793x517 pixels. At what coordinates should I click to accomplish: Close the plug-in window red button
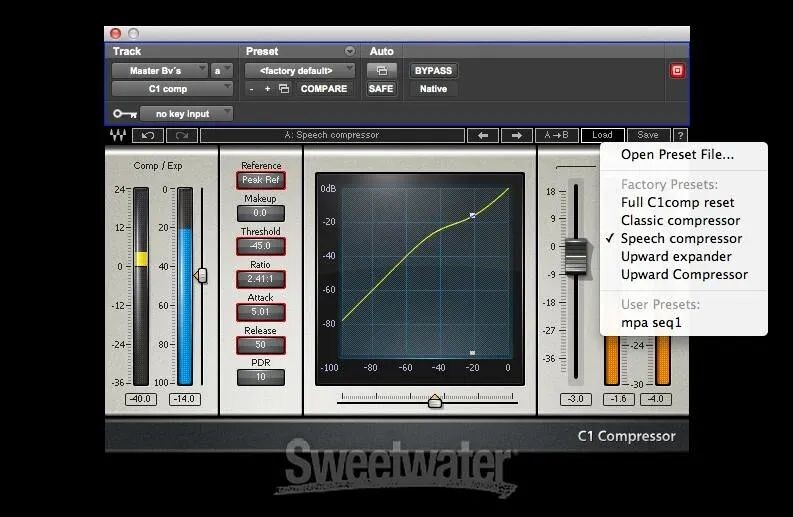point(115,33)
